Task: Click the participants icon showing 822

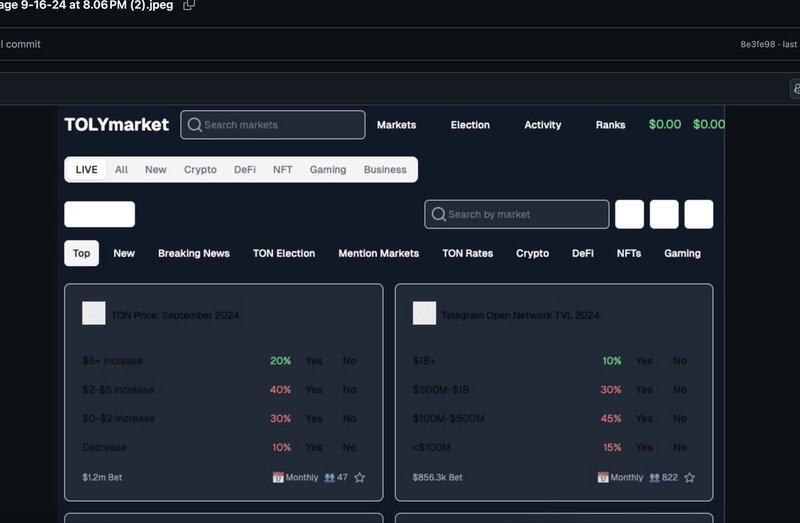Action: click(654, 478)
